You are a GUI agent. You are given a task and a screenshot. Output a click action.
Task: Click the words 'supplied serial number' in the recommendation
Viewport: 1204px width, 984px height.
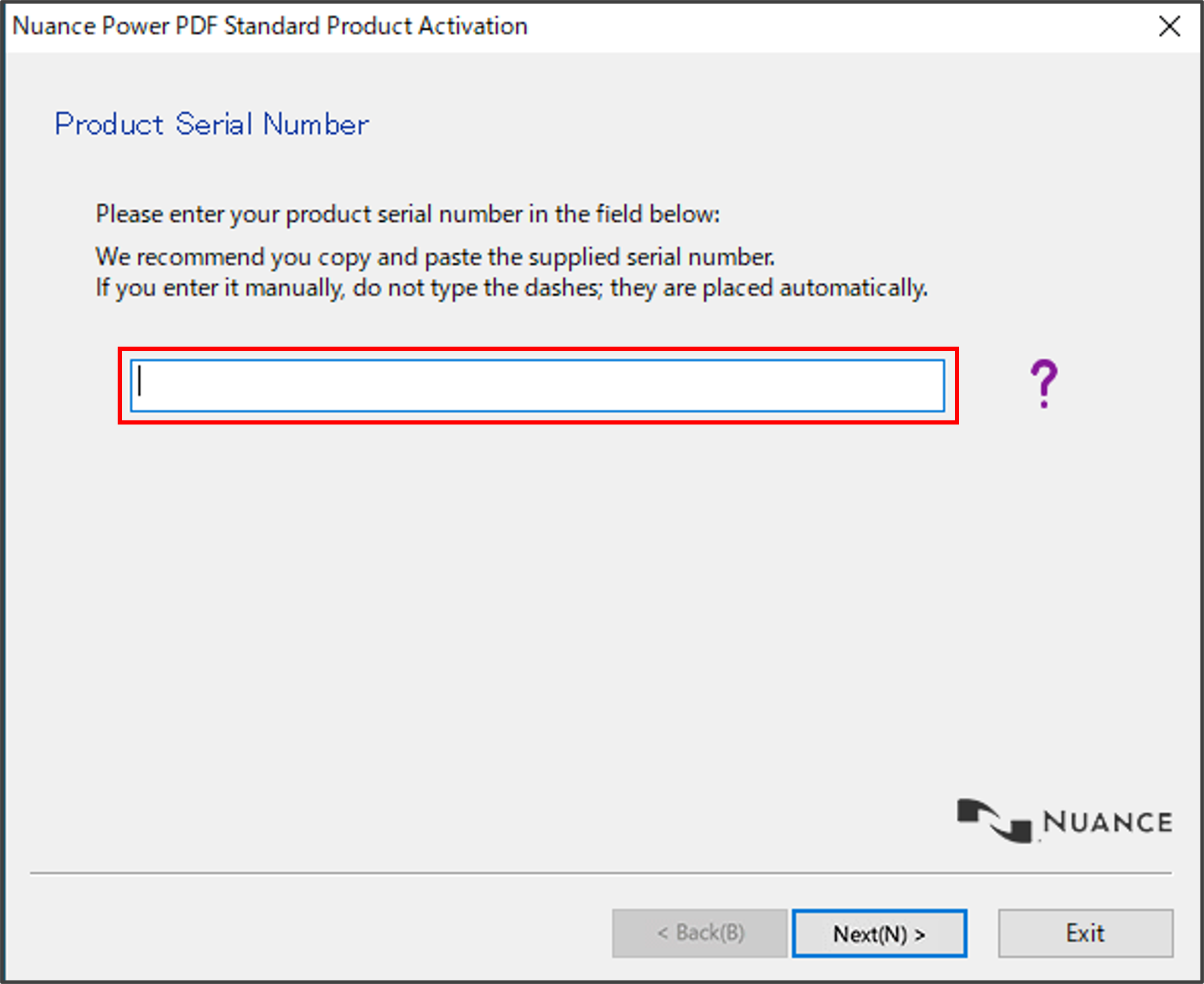[651, 257]
